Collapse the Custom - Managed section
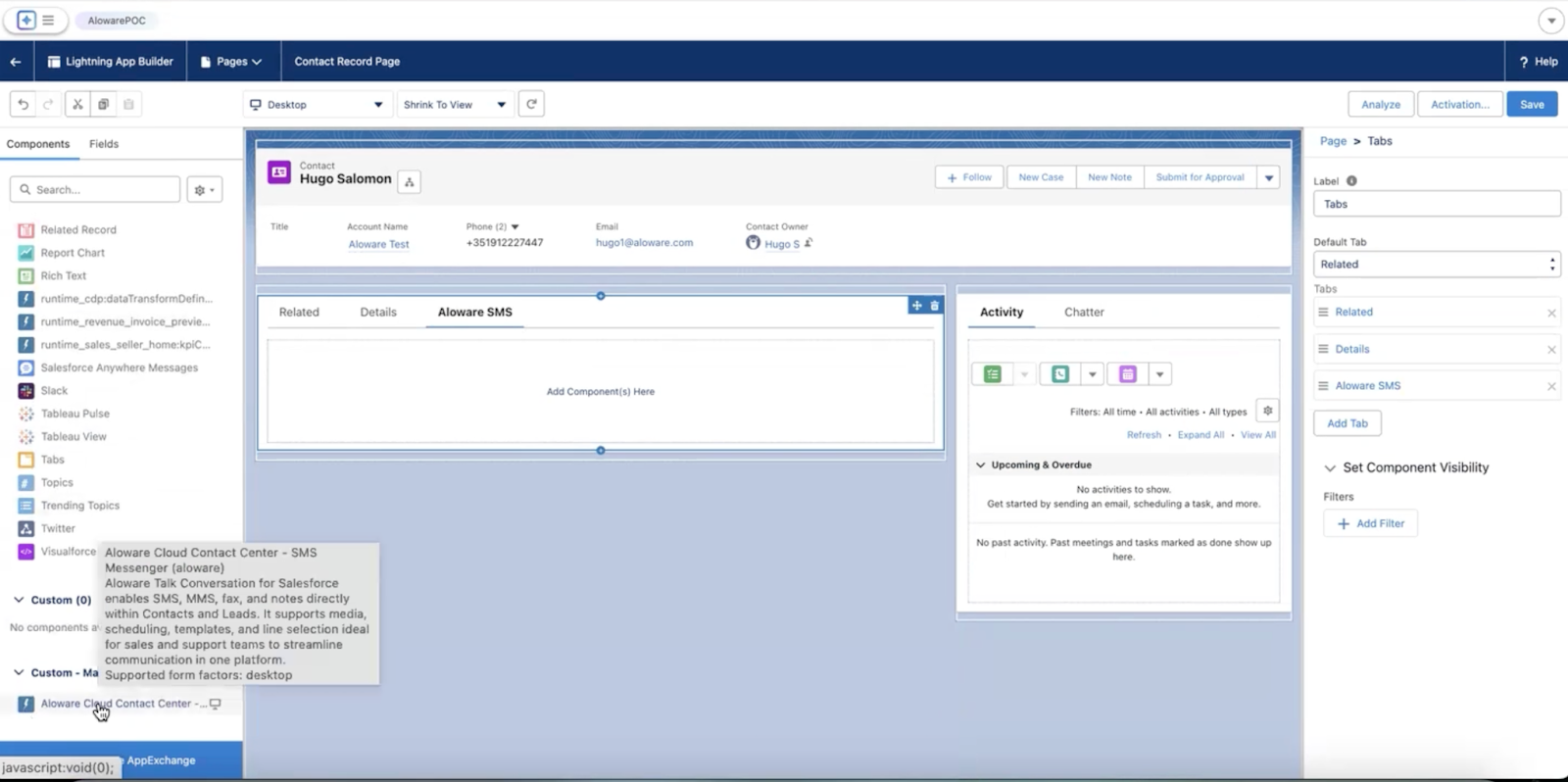 coord(19,672)
